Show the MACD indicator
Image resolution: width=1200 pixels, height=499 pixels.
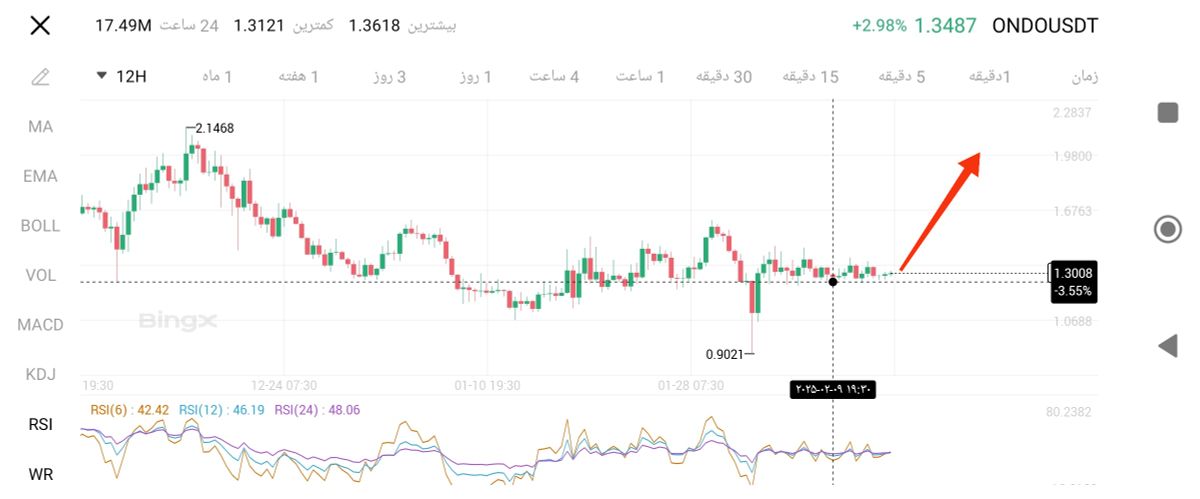40,325
